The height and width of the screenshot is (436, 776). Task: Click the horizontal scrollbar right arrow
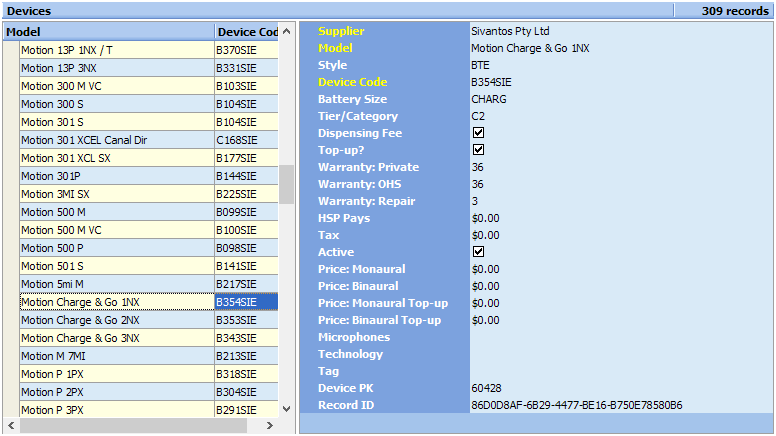(x=269, y=425)
